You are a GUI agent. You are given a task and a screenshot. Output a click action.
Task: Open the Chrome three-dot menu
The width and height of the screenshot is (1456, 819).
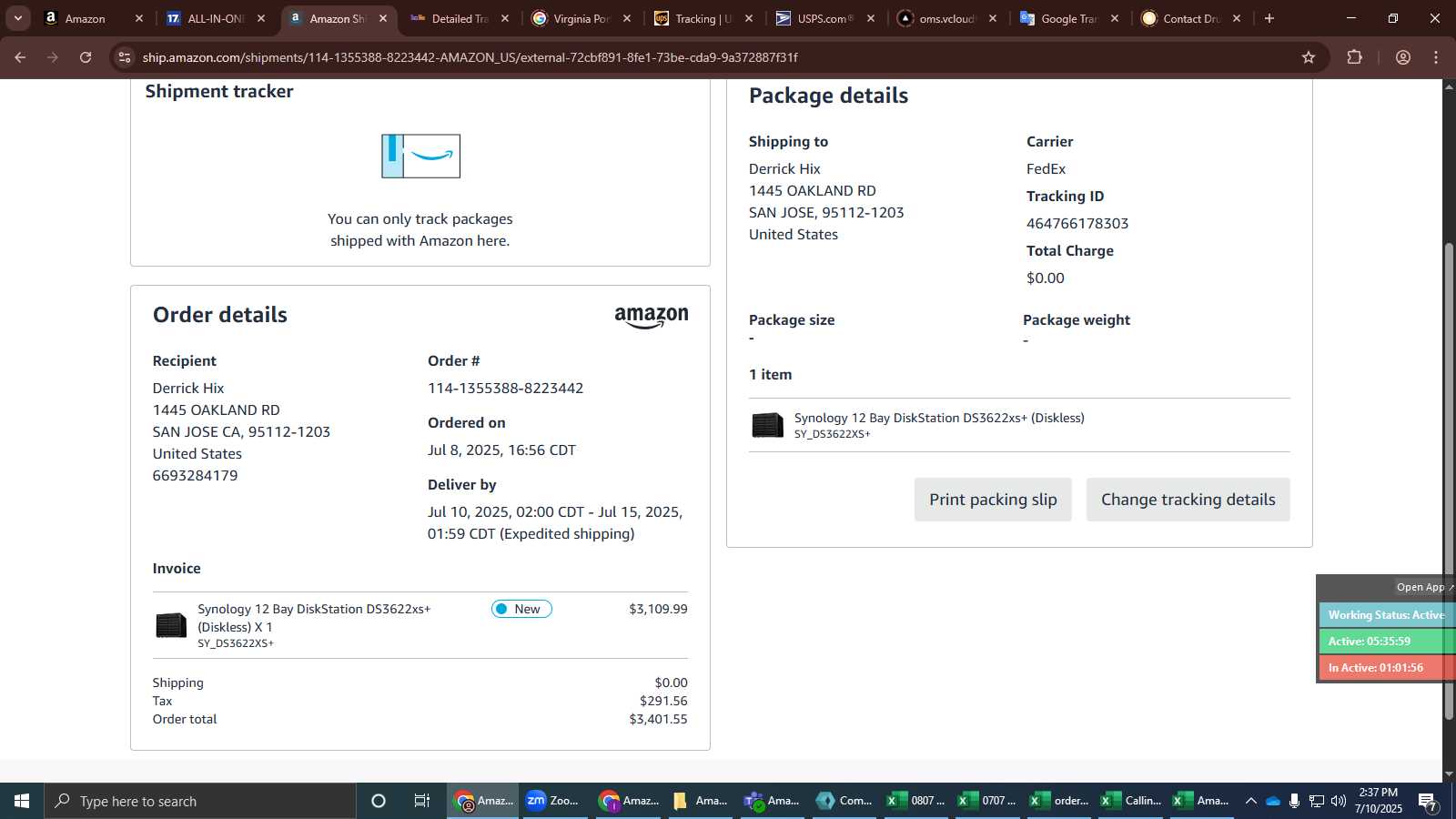[1436, 57]
